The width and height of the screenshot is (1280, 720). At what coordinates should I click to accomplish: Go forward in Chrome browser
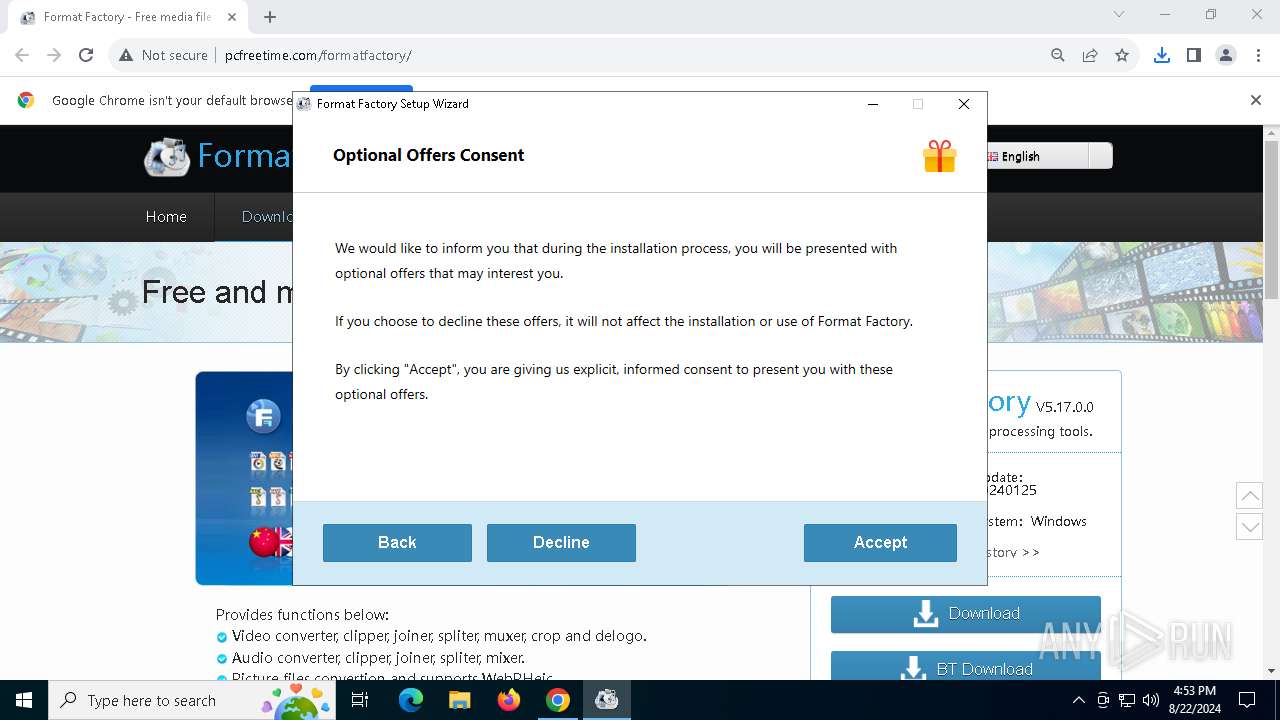pos(54,55)
